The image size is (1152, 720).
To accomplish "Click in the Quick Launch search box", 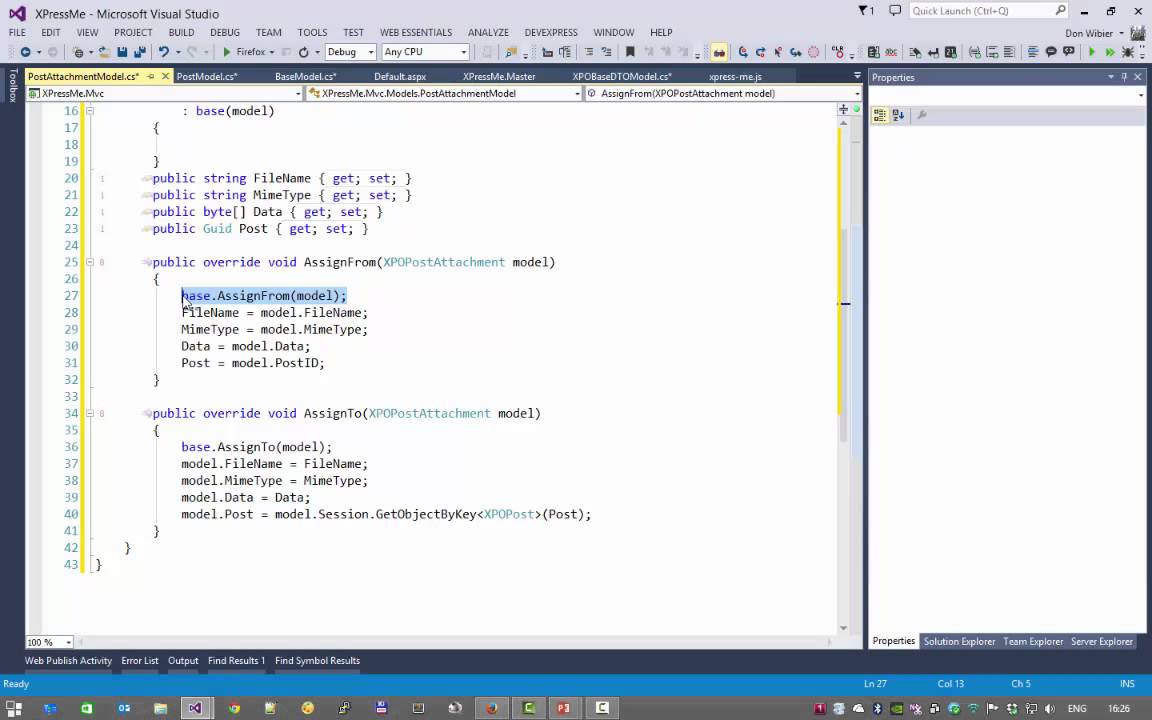I will 988,11.
